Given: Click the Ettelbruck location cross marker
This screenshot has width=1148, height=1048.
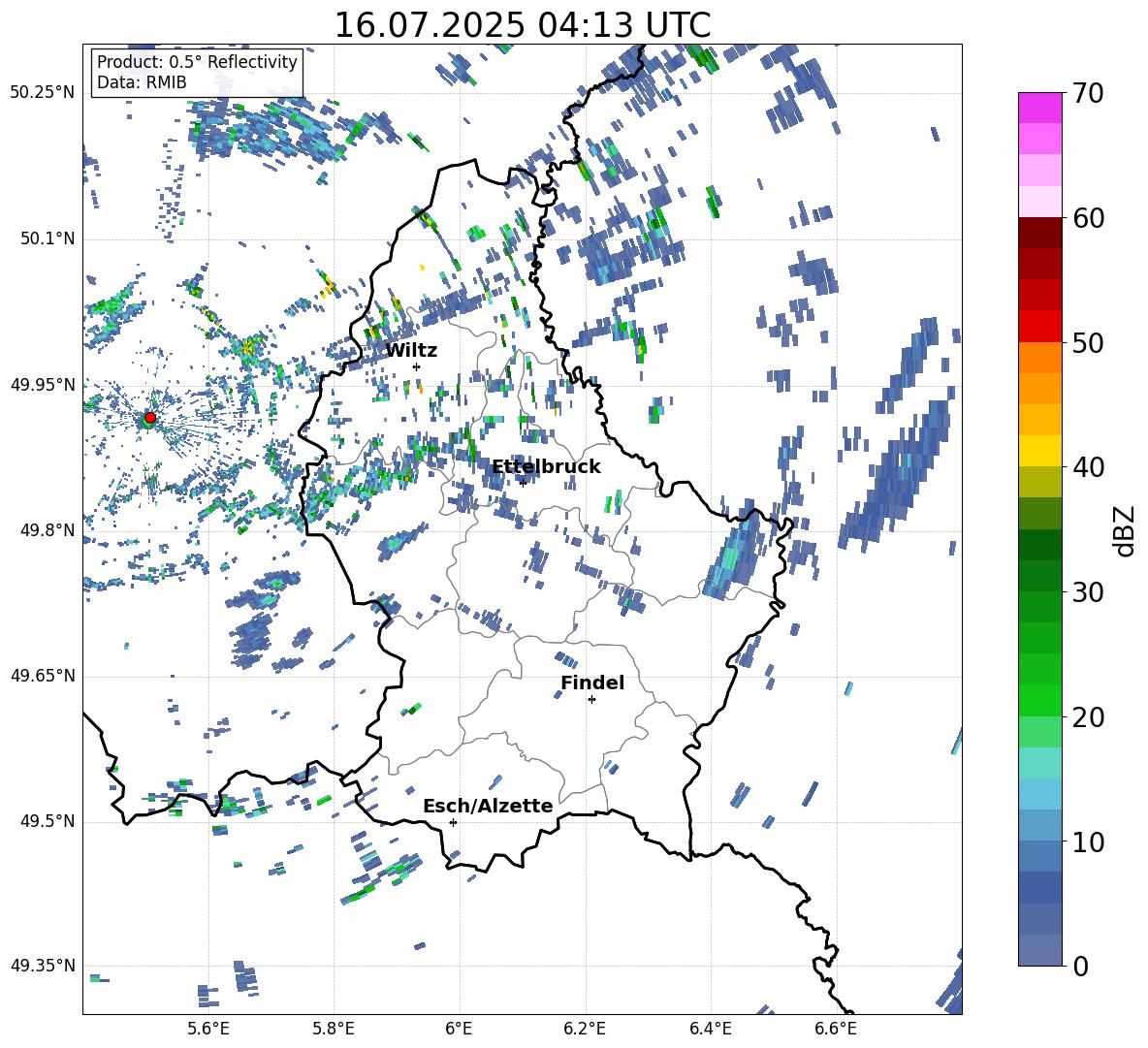Looking at the screenshot, I should point(523,483).
